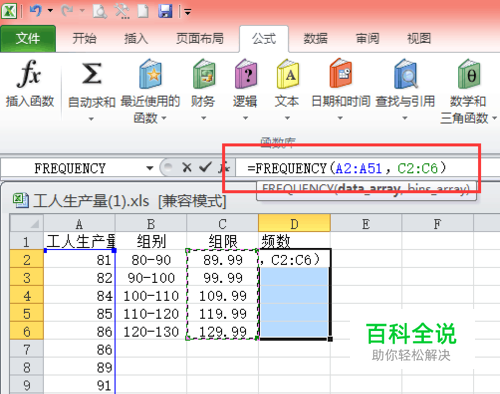
Task: Open the Name Box dropdown arrow
Action: (x=150, y=168)
